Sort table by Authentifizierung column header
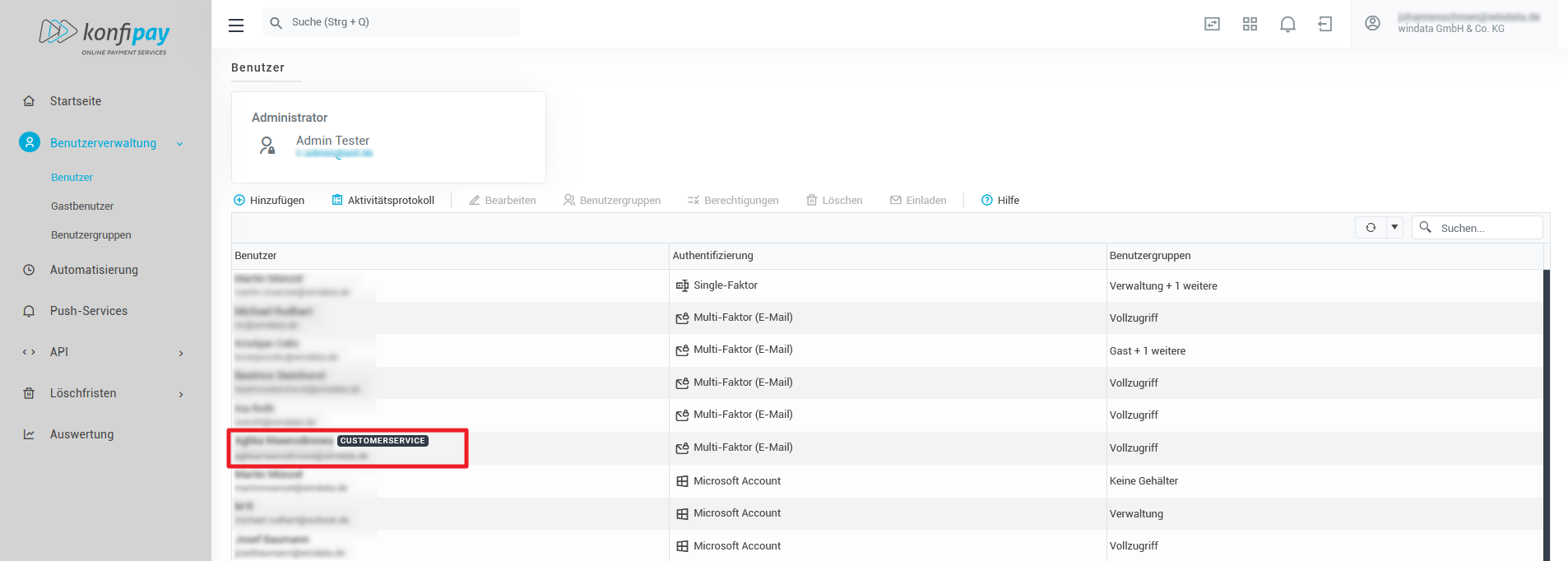Image resolution: width=1568 pixels, height=561 pixels. click(712, 256)
